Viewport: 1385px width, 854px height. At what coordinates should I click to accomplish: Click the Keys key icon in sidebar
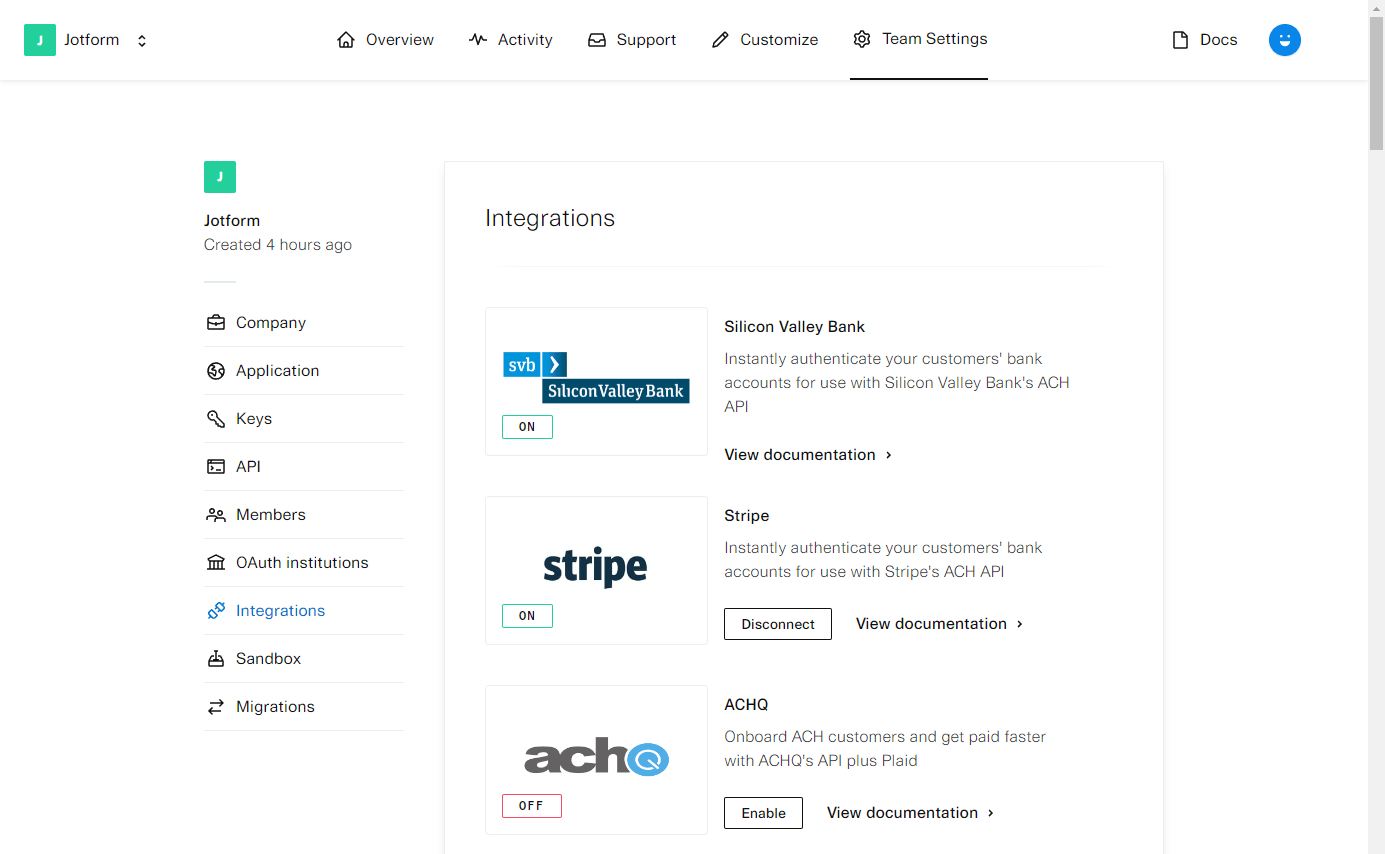coord(216,419)
